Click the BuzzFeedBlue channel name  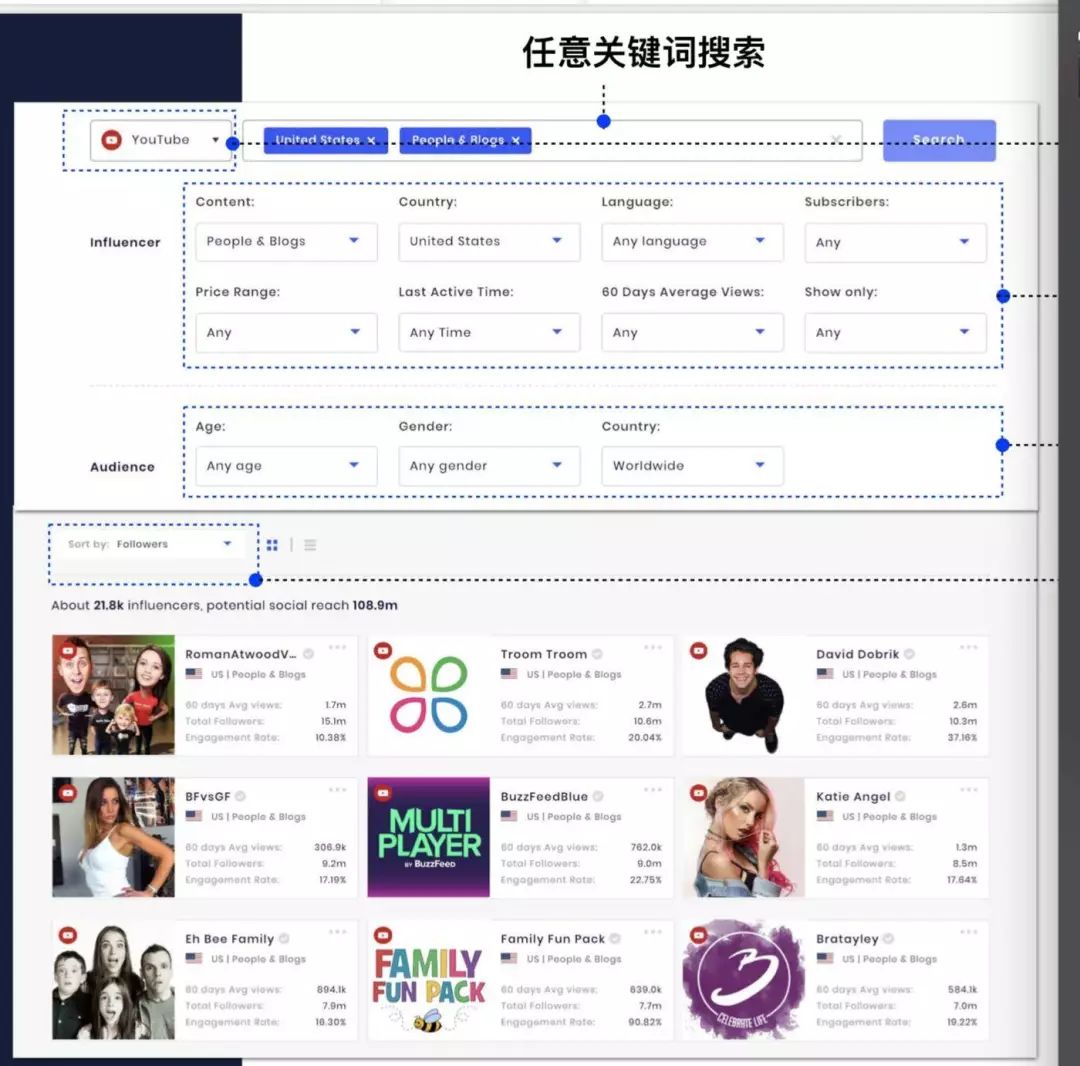click(x=544, y=797)
